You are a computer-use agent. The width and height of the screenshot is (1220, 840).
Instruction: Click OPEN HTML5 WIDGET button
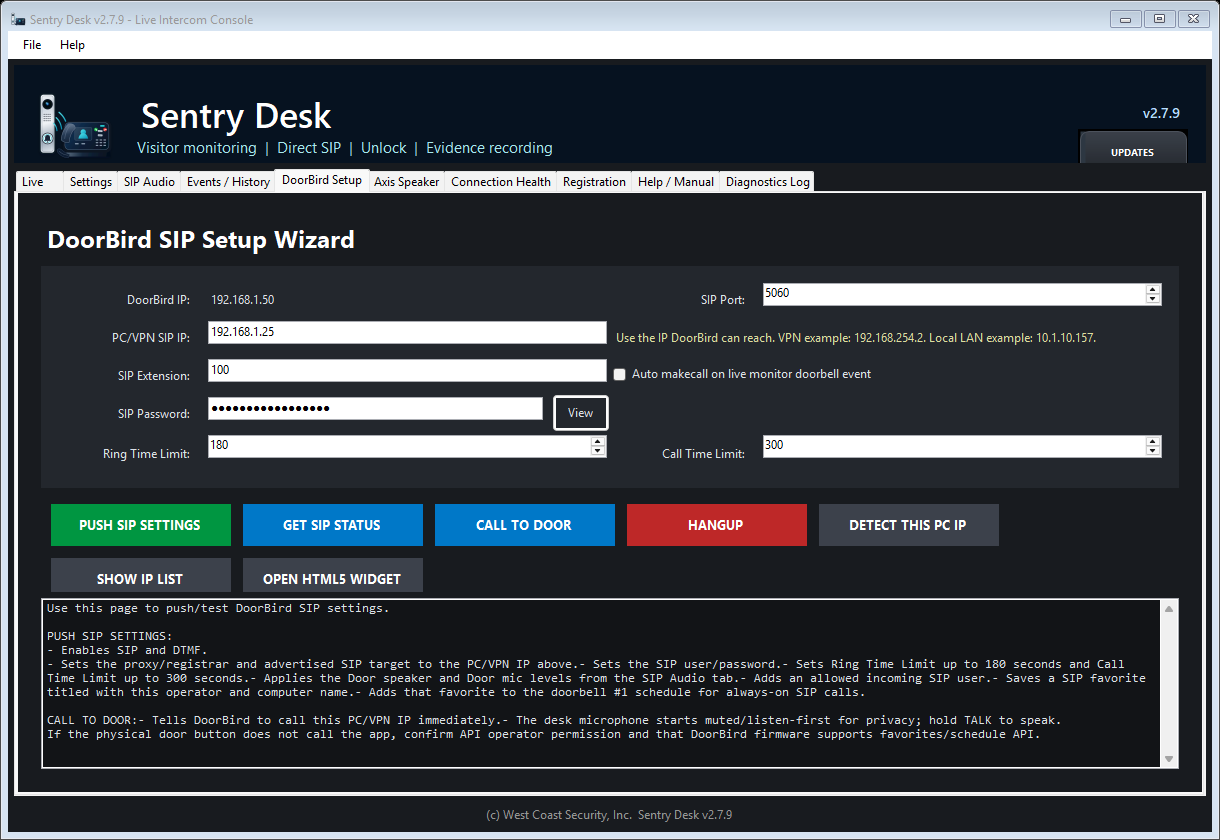332,576
